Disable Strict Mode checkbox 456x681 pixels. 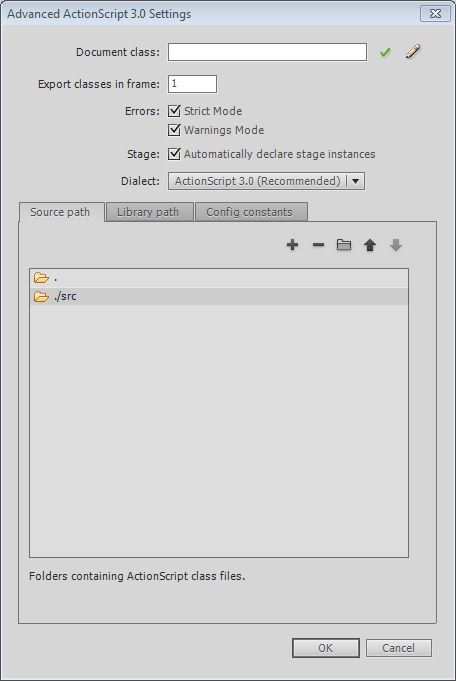174,111
